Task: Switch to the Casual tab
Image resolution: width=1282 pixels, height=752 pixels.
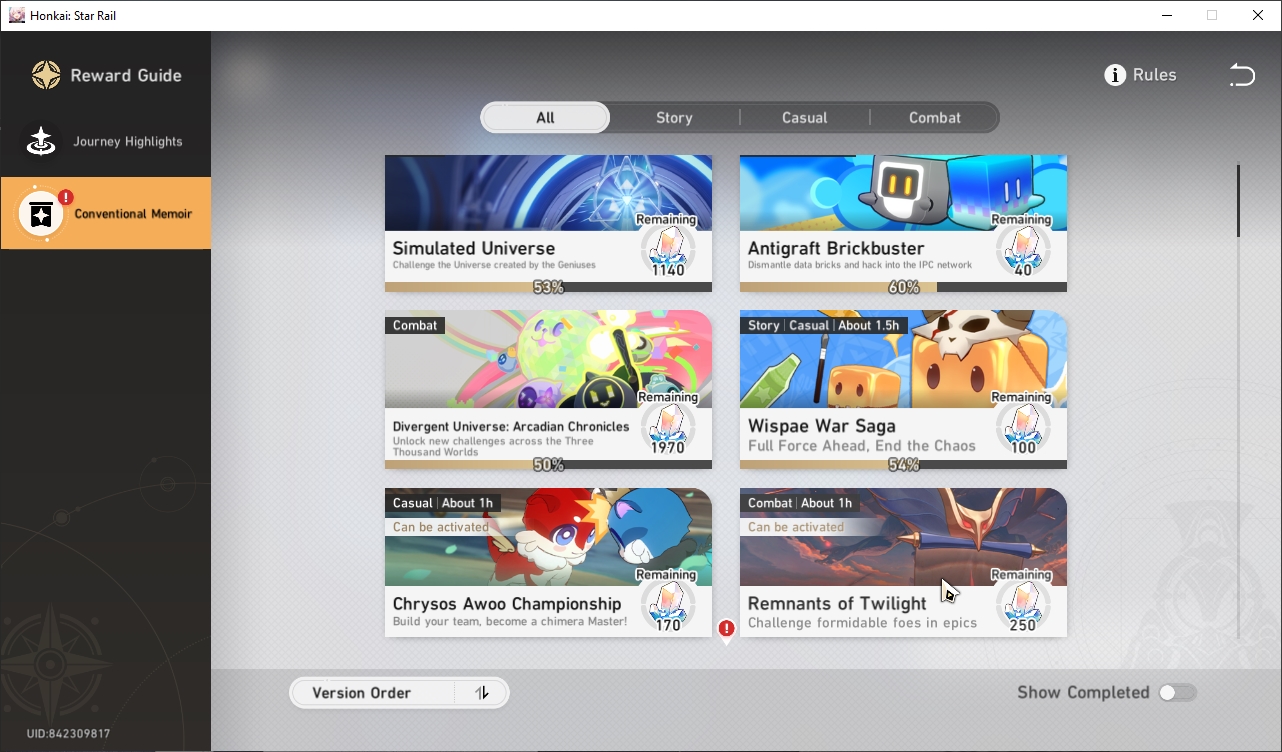Action: (804, 117)
